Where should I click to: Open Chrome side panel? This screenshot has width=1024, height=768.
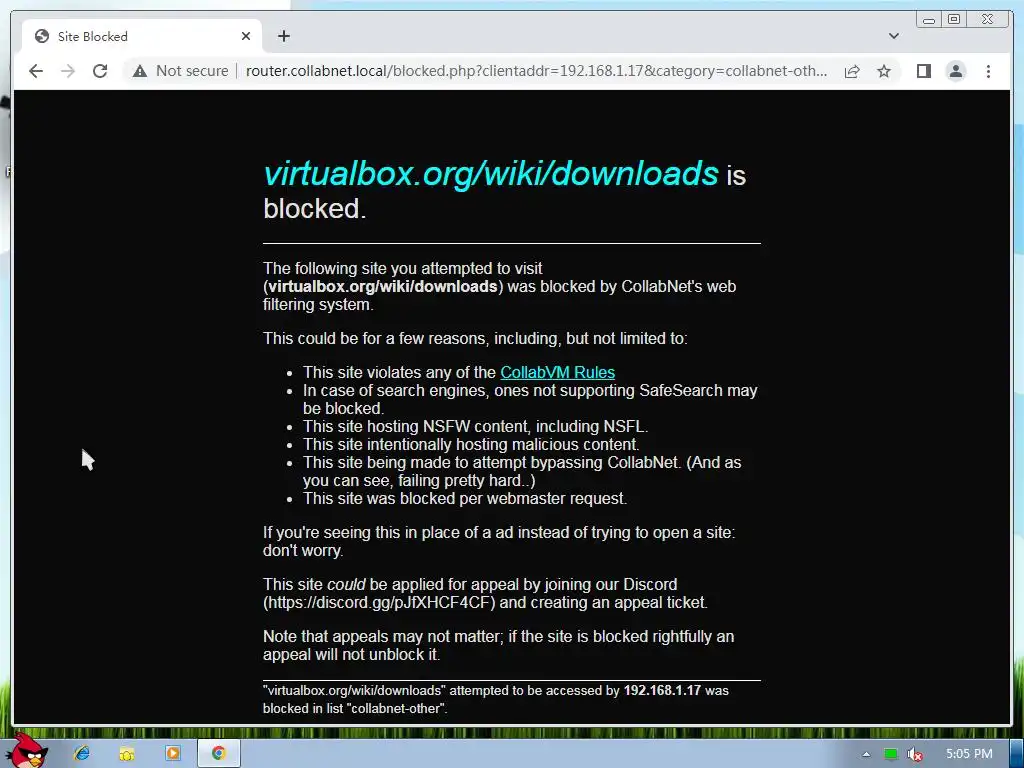(923, 71)
